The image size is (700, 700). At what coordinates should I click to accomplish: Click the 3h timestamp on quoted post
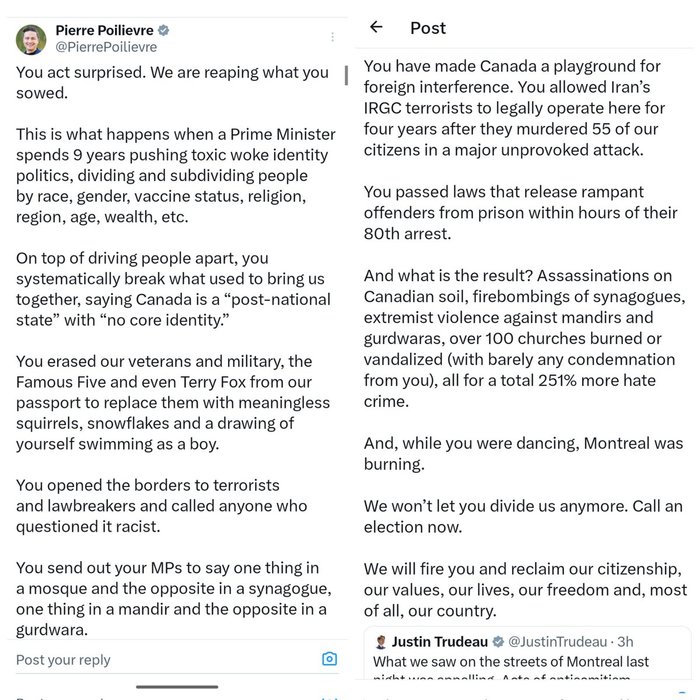(x=625, y=642)
